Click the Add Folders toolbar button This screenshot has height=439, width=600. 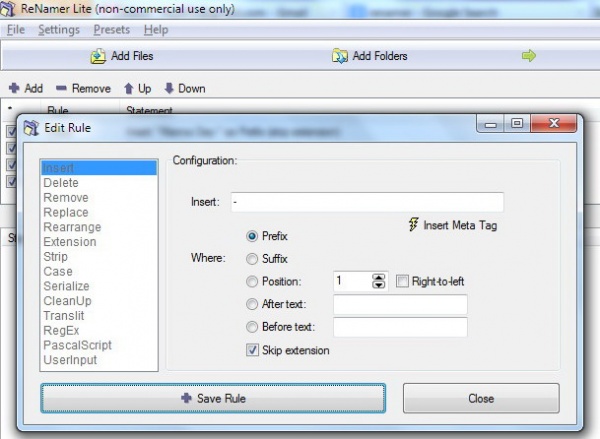point(370,56)
